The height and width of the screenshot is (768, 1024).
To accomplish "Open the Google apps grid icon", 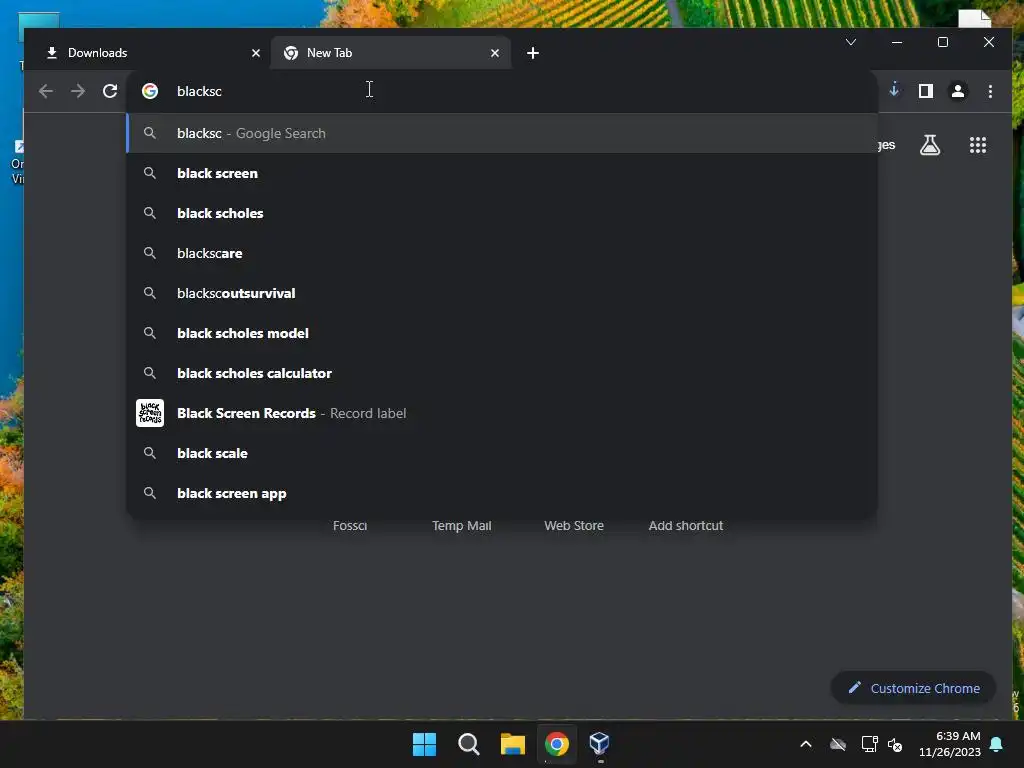I will pyautogui.click(x=978, y=145).
